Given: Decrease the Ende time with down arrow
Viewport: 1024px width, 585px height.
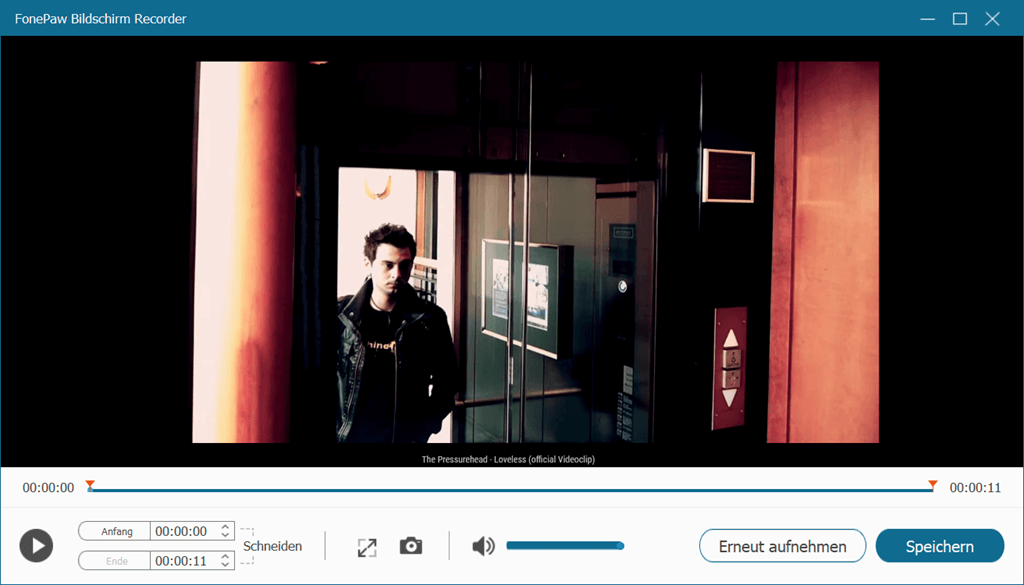Looking at the screenshot, I should pyautogui.click(x=225, y=565).
